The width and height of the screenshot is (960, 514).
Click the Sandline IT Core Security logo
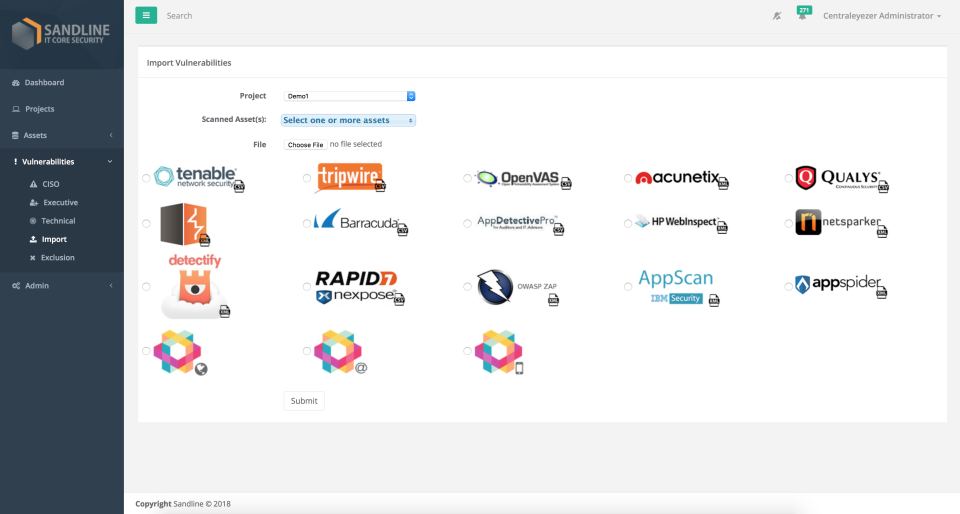coord(61,34)
